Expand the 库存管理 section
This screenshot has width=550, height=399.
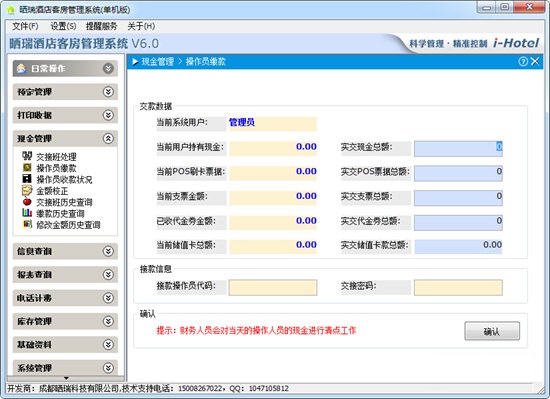(x=108, y=321)
